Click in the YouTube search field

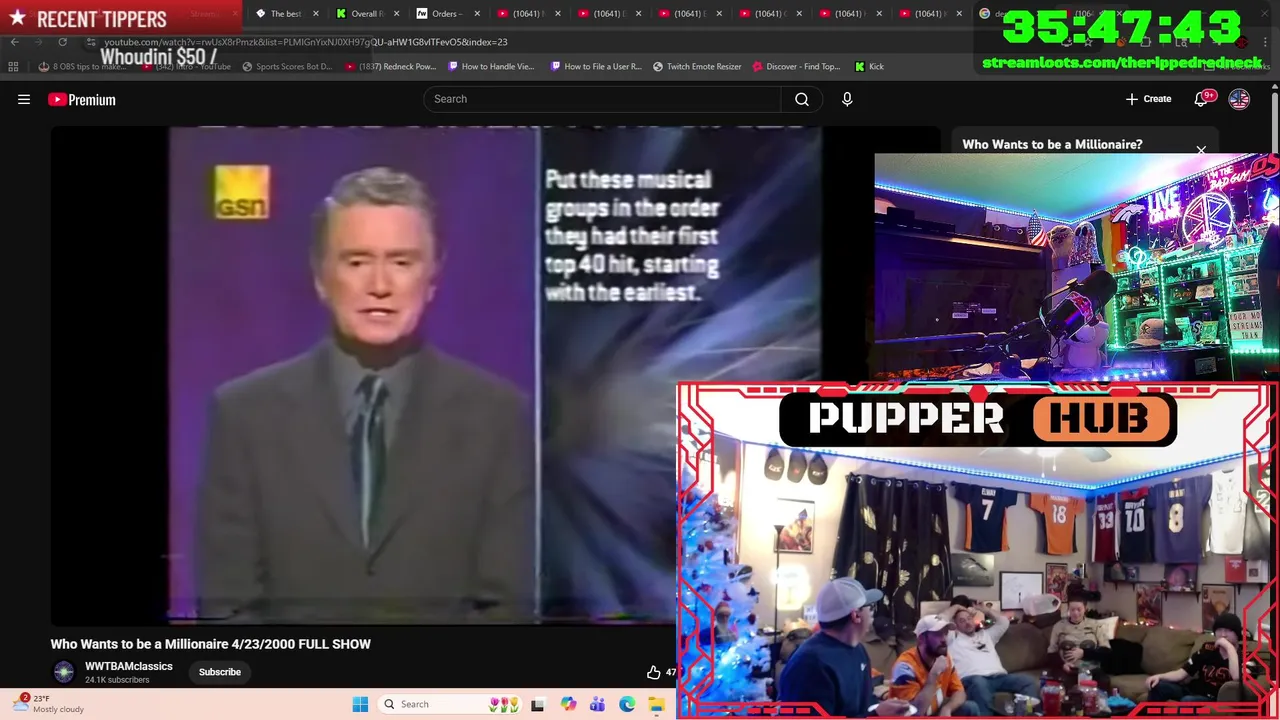tap(602, 99)
